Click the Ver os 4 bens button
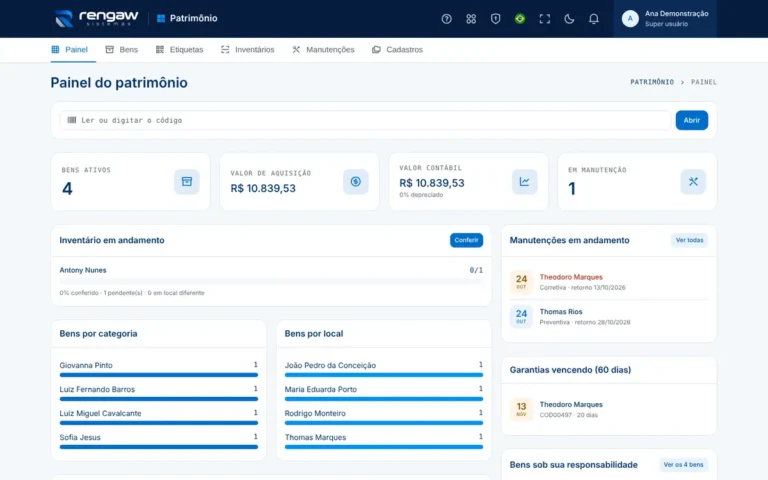Screen dimensions: 768x480 pos(683,464)
